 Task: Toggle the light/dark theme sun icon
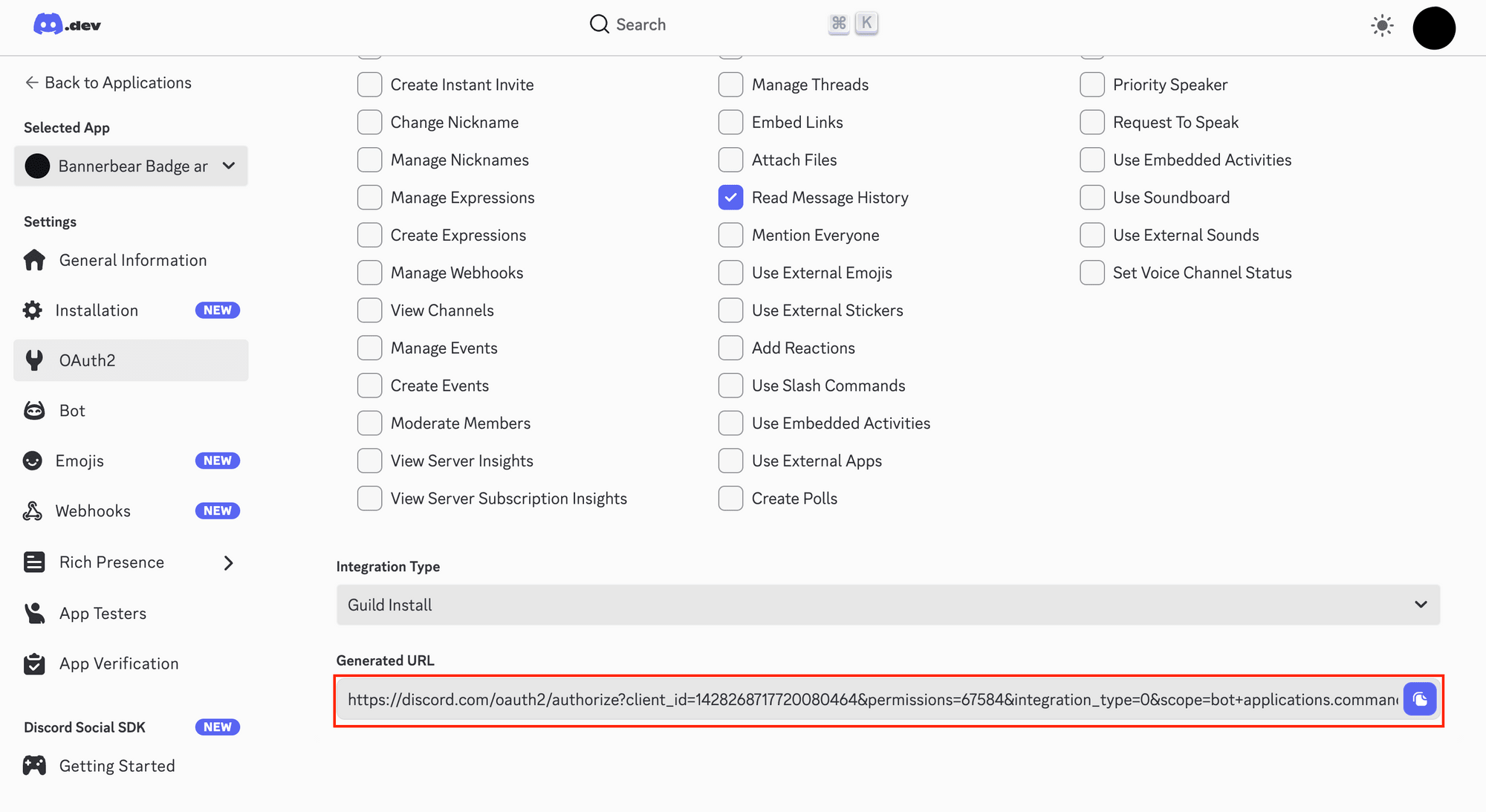[x=1382, y=26]
